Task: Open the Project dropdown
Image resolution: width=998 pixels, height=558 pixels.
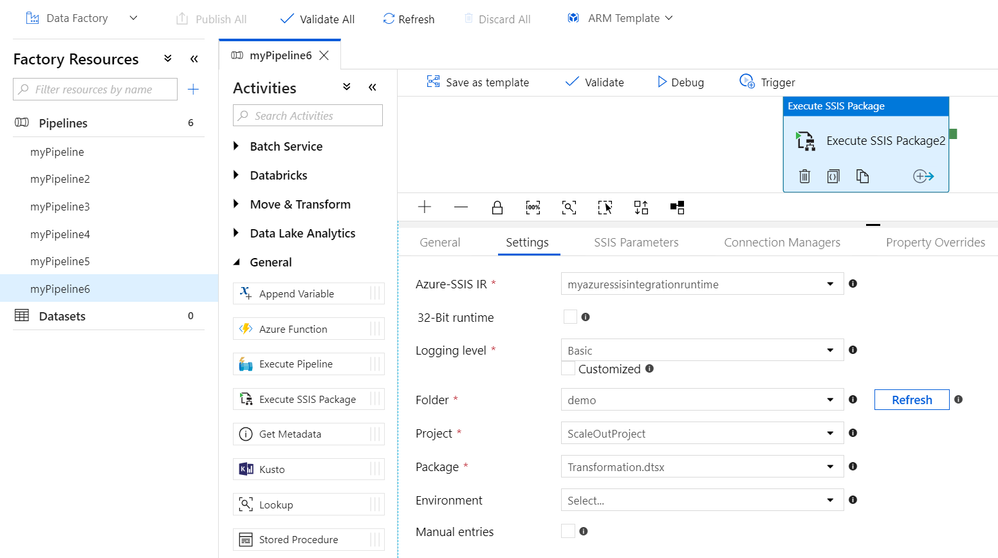Action: [x=702, y=433]
